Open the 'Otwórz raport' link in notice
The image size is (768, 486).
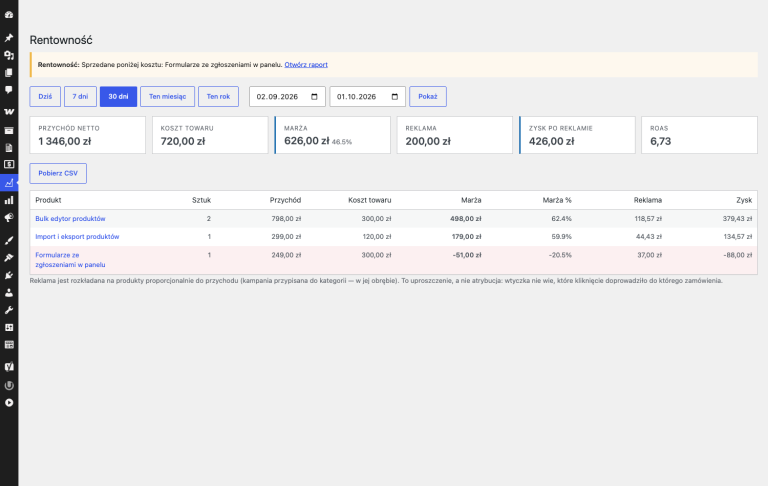pos(306,65)
